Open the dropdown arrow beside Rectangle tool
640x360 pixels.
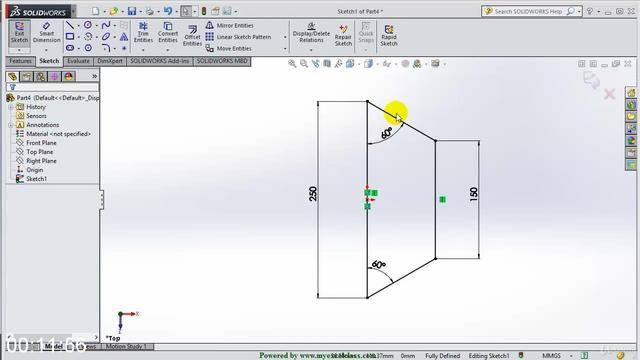78,37
